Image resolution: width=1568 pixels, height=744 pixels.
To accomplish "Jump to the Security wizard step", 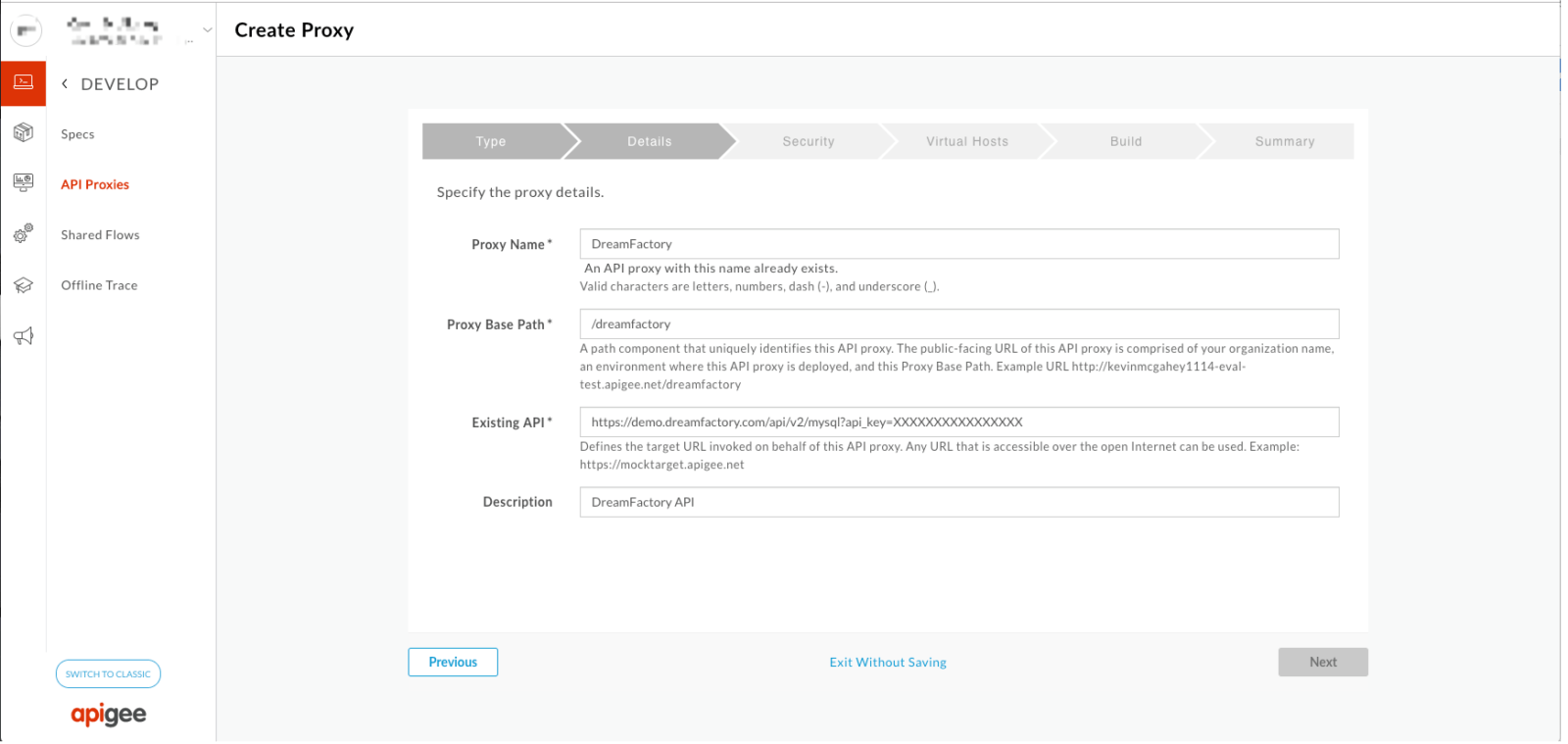I will coord(808,141).
